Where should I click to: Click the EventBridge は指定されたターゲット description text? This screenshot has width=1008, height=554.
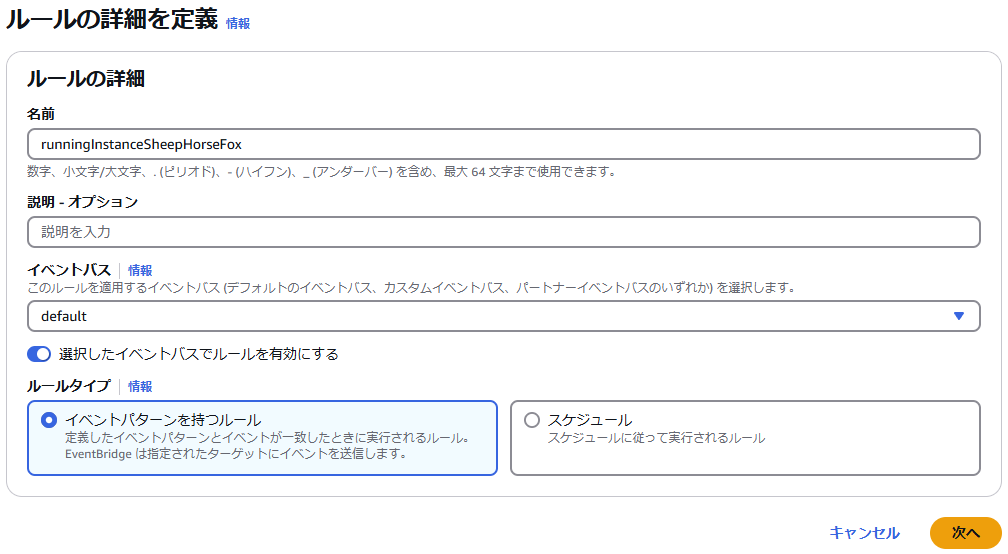point(236,454)
